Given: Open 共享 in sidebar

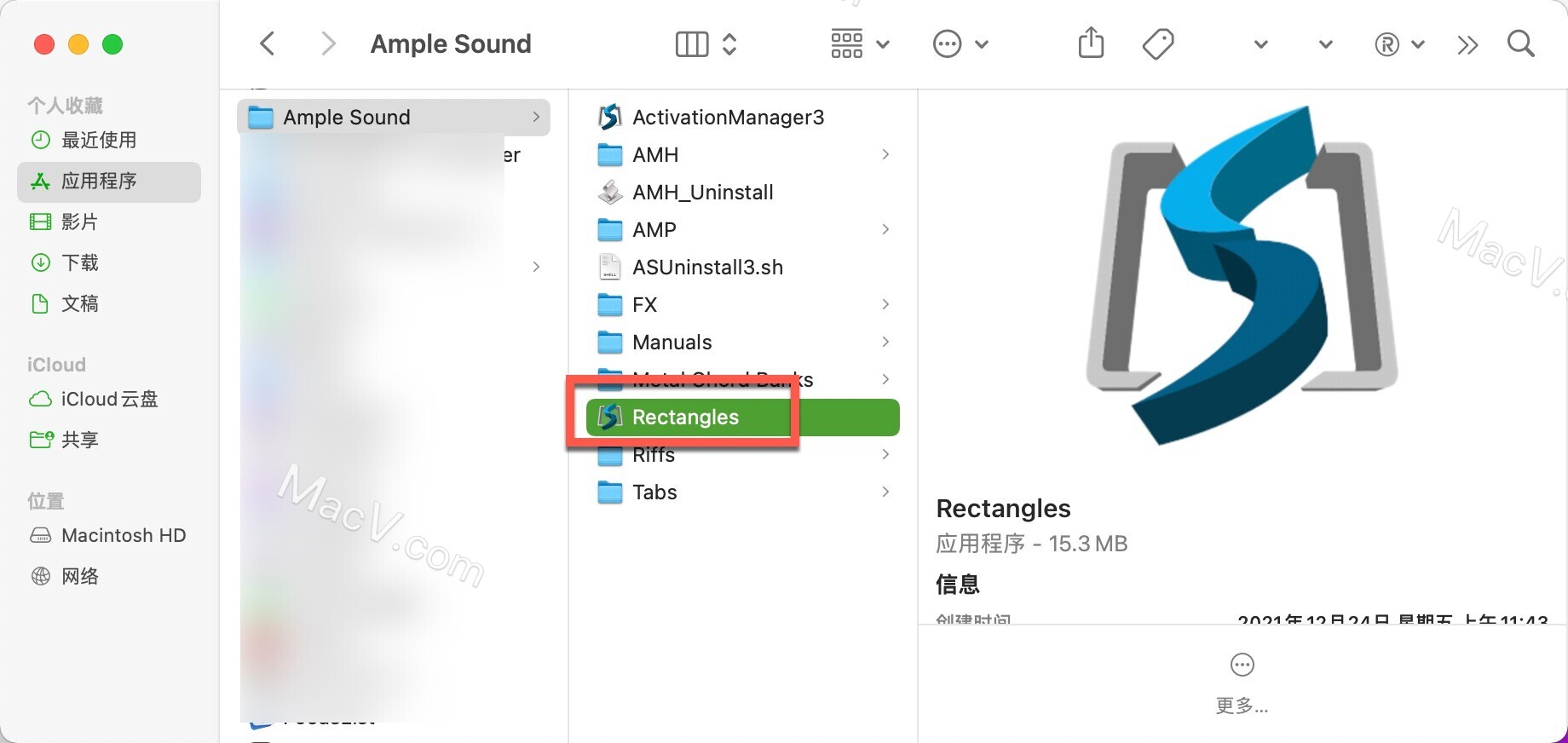Looking at the screenshot, I should pos(109,440).
